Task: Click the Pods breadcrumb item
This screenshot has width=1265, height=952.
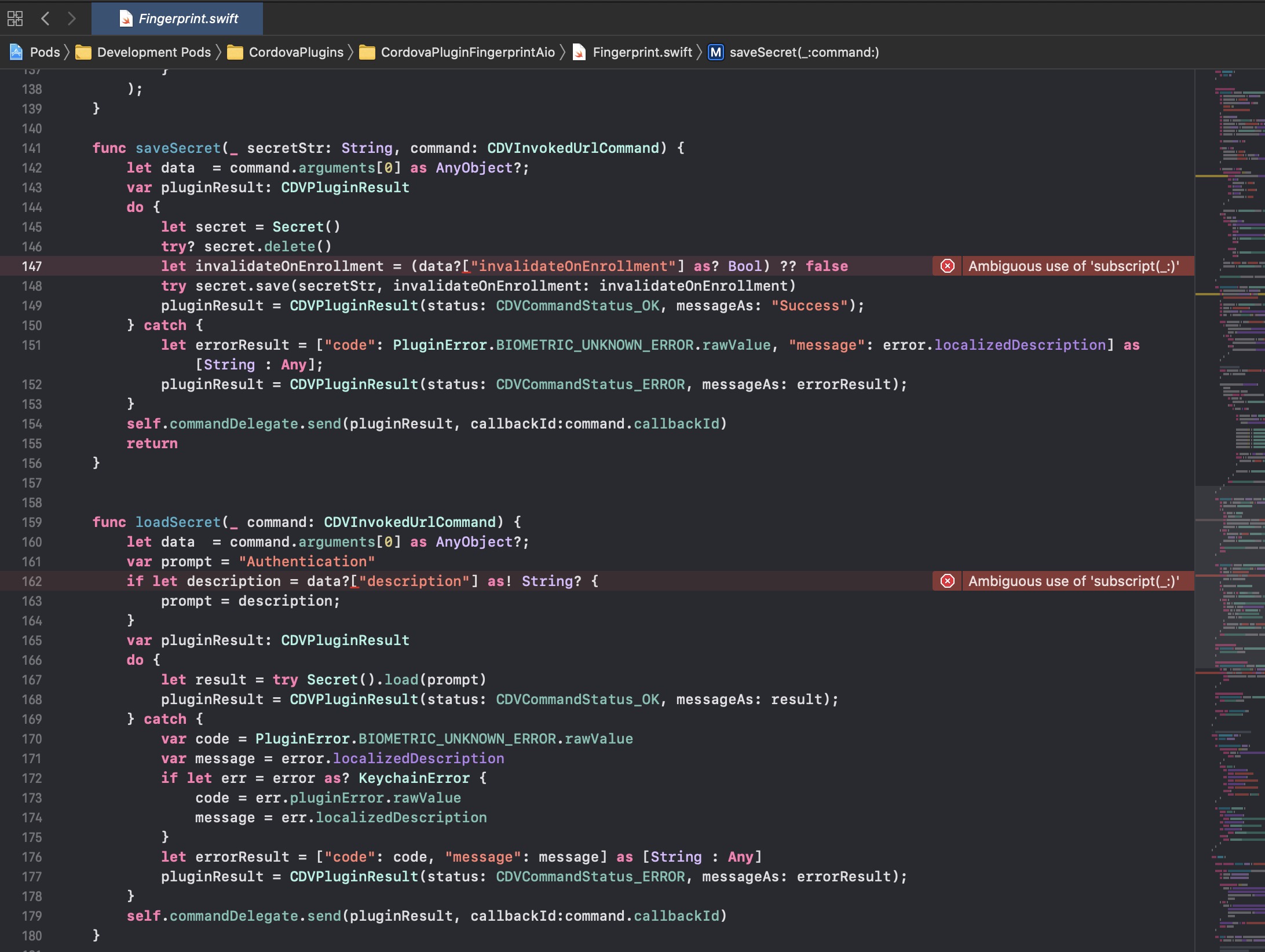Action: click(45, 52)
